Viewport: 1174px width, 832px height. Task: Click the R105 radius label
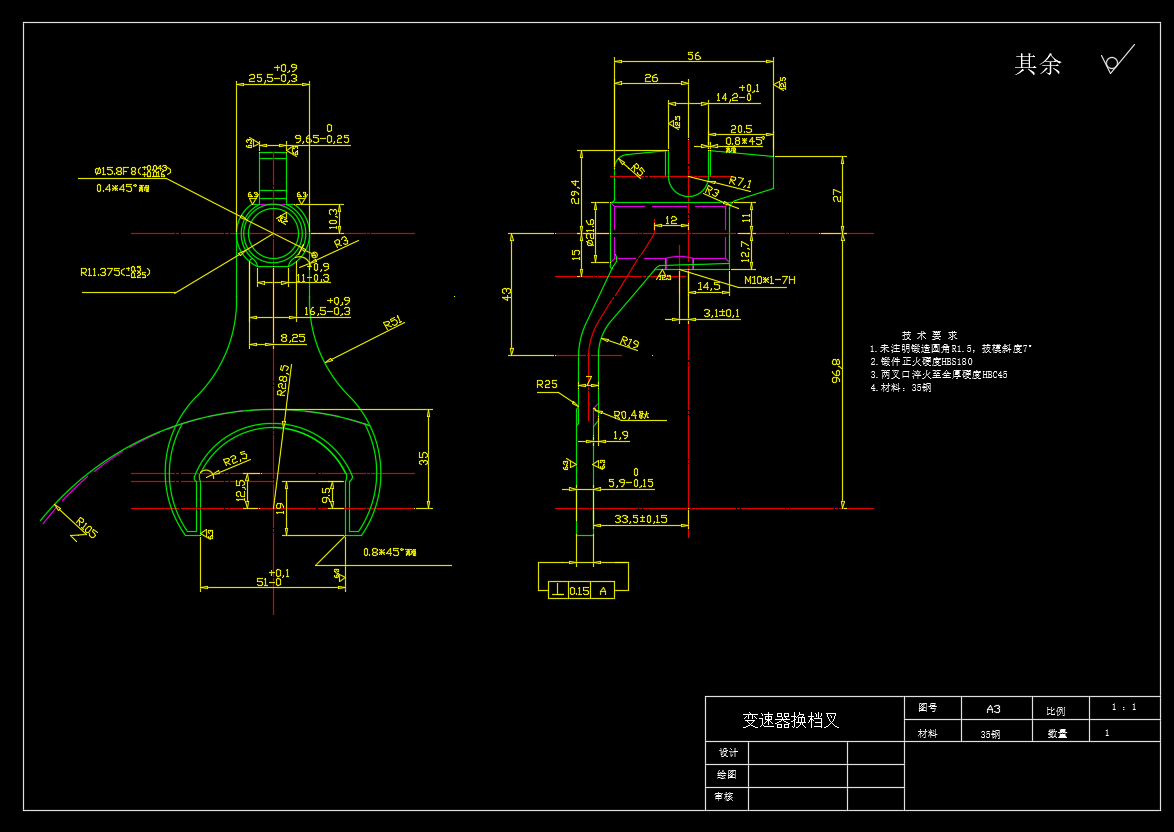[x=86, y=528]
